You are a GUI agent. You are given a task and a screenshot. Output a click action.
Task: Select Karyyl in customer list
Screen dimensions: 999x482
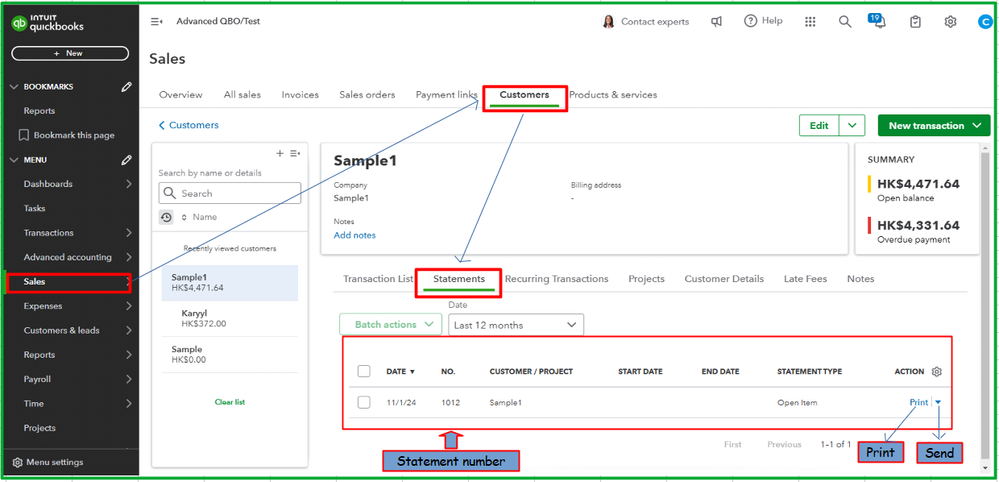230,318
